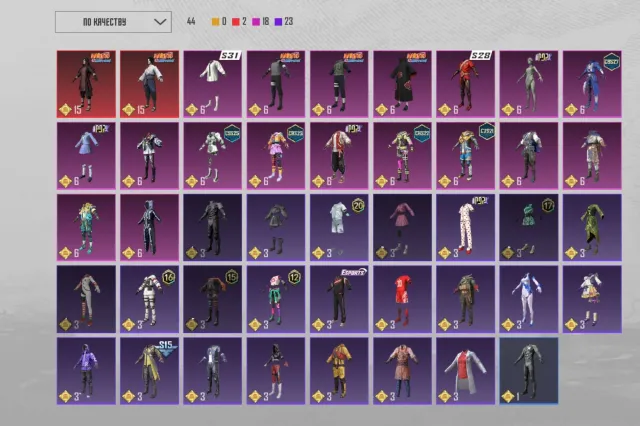Screen dimensions: 640x426
Task: Select the pale grey bodysuit outfit
Action: 529,84
